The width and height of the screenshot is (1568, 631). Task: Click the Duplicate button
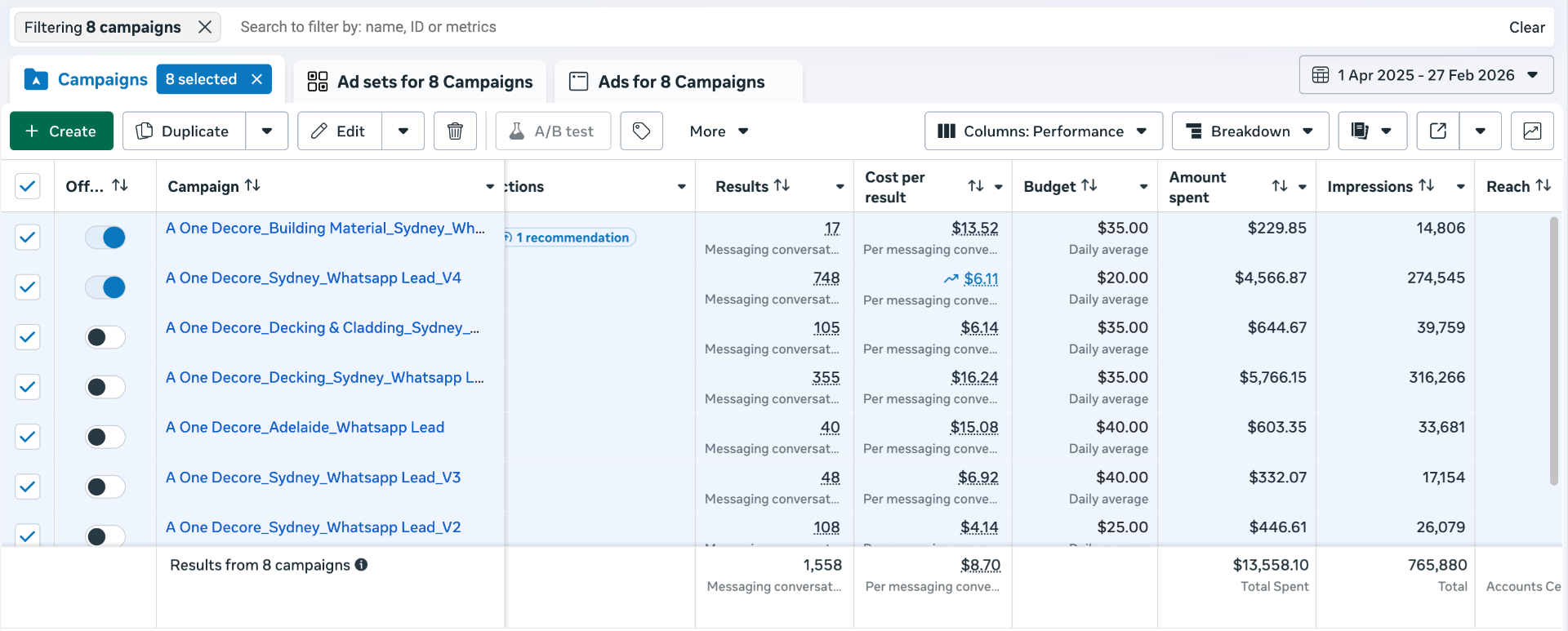[185, 131]
